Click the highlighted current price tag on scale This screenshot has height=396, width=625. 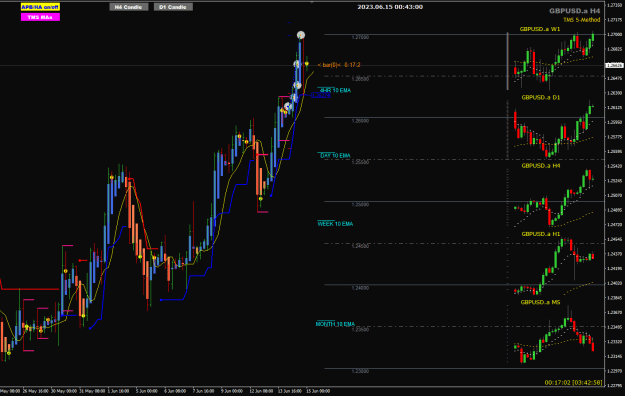coord(614,65)
